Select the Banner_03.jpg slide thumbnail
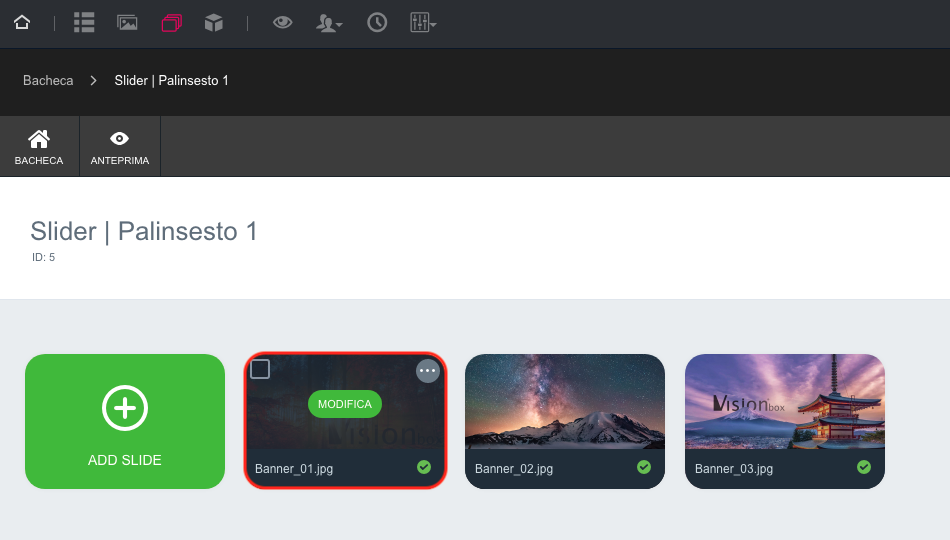The height and width of the screenshot is (540, 950). [785, 402]
